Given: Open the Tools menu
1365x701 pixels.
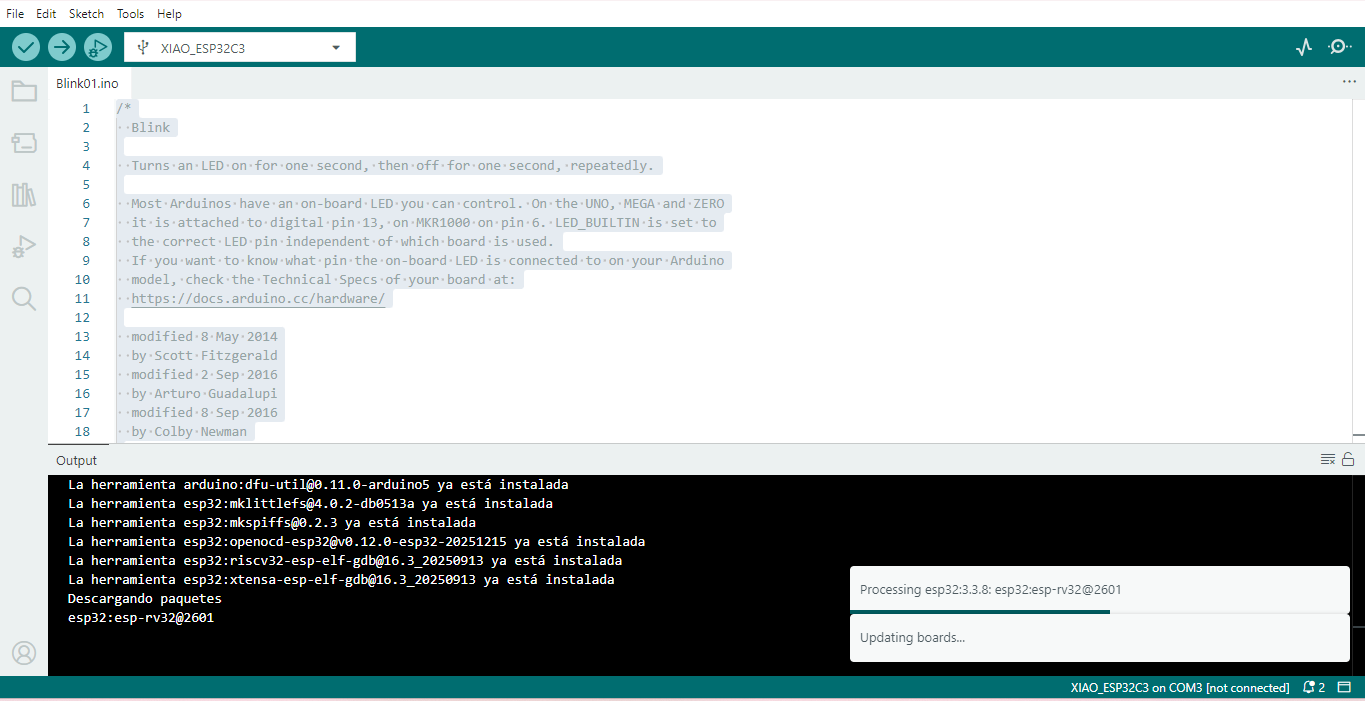Looking at the screenshot, I should (x=130, y=14).
